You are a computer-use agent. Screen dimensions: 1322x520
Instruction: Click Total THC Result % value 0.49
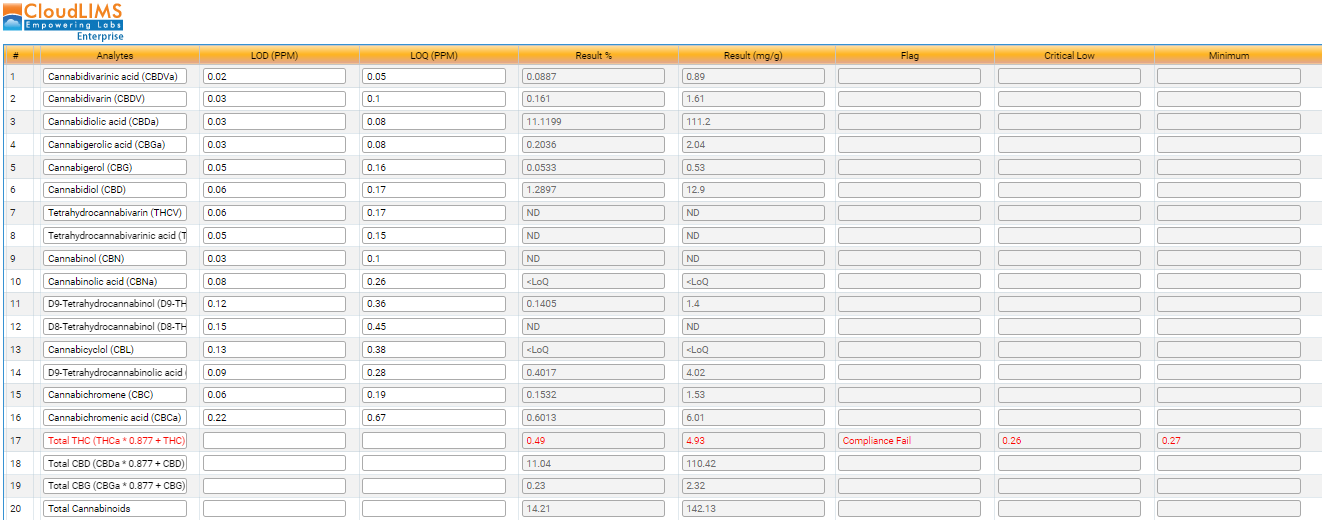click(593, 440)
